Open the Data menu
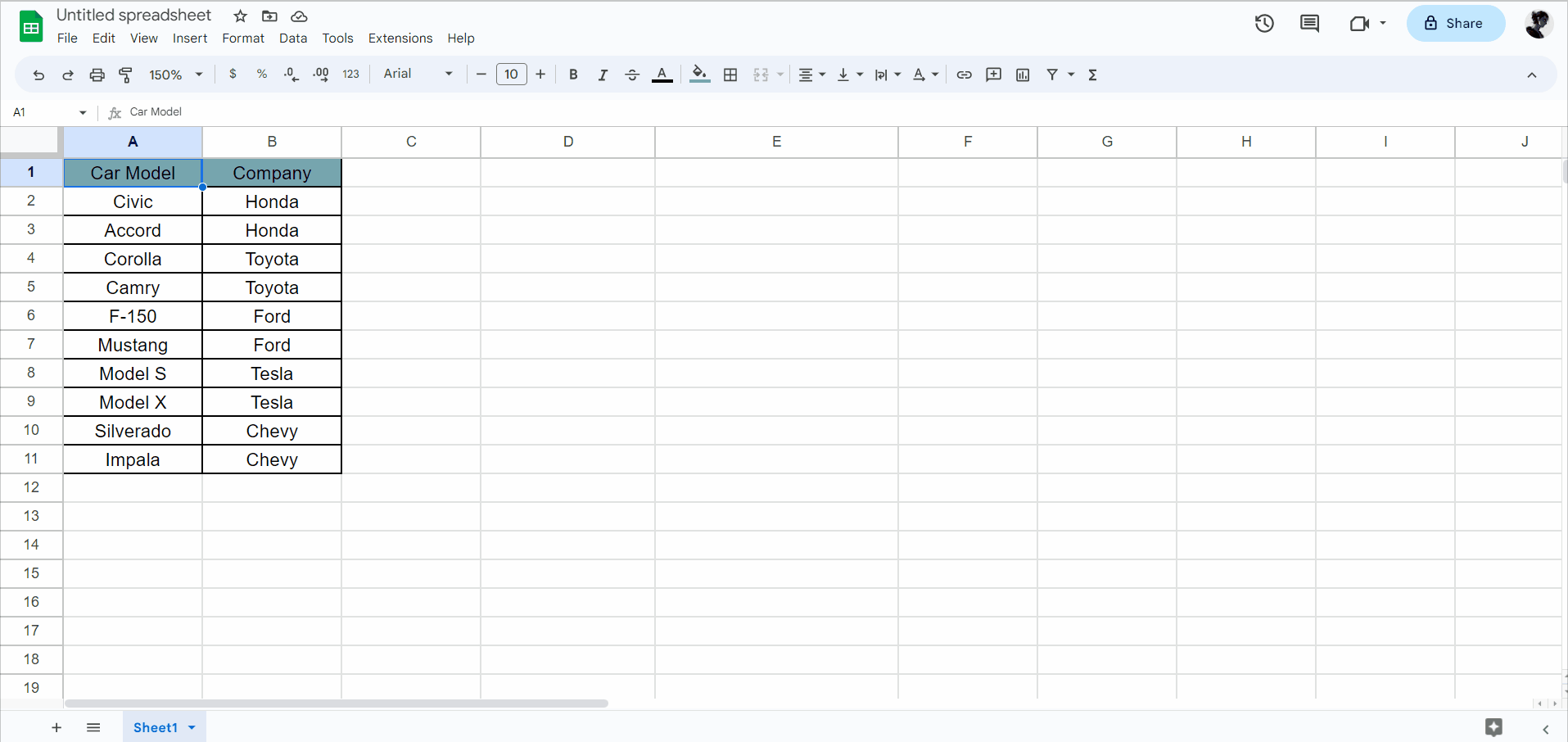1568x742 pixels. pos(292,38)
